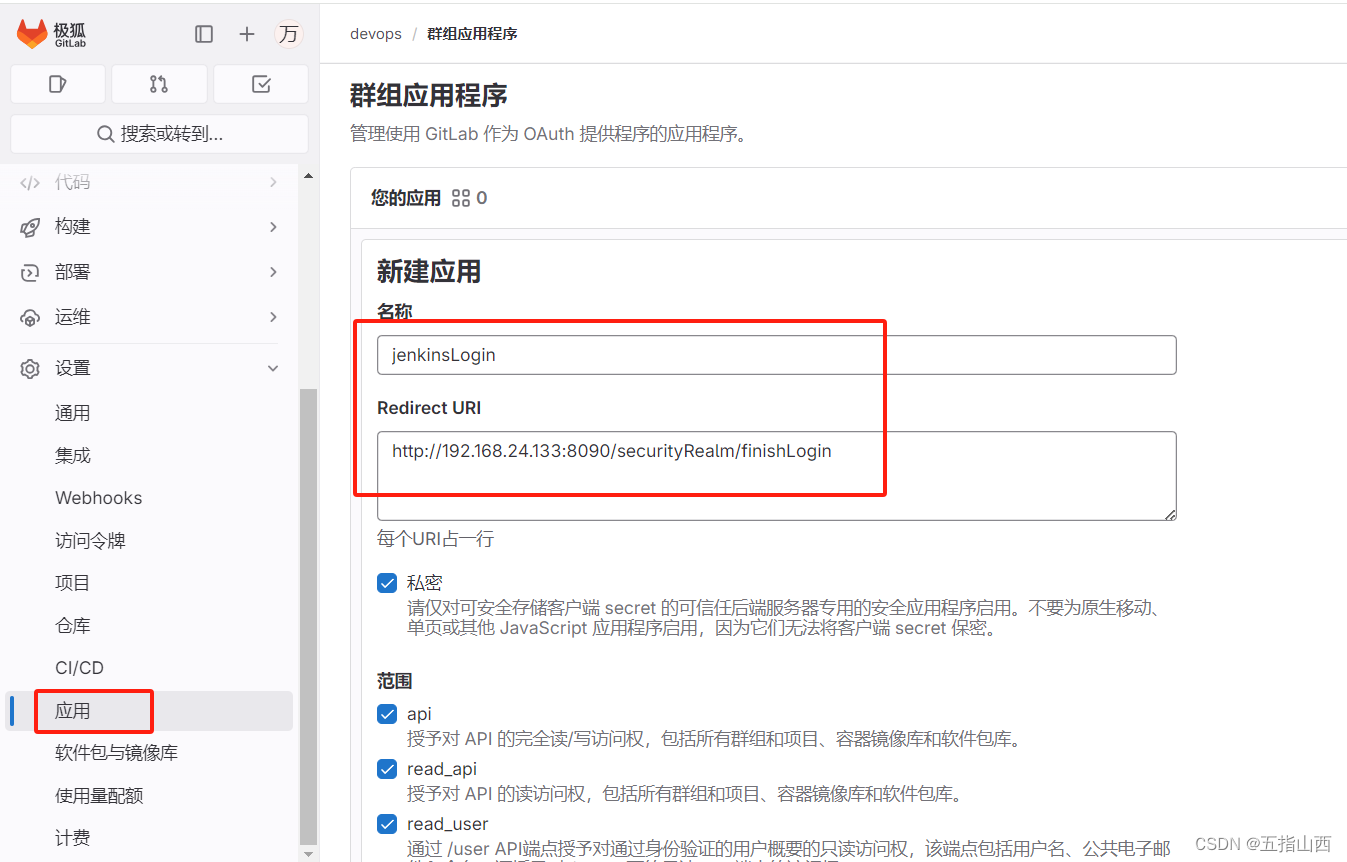Click the sidebar scrollbar down arrow
Viewport: 1347px width, 862px height.
[308, 853]
